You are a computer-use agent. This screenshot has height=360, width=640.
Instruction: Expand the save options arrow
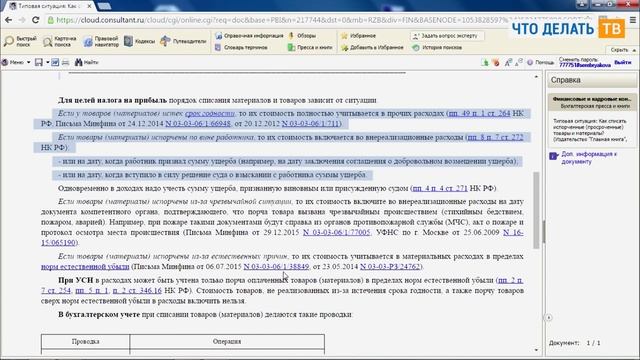[x=47, y=62]
